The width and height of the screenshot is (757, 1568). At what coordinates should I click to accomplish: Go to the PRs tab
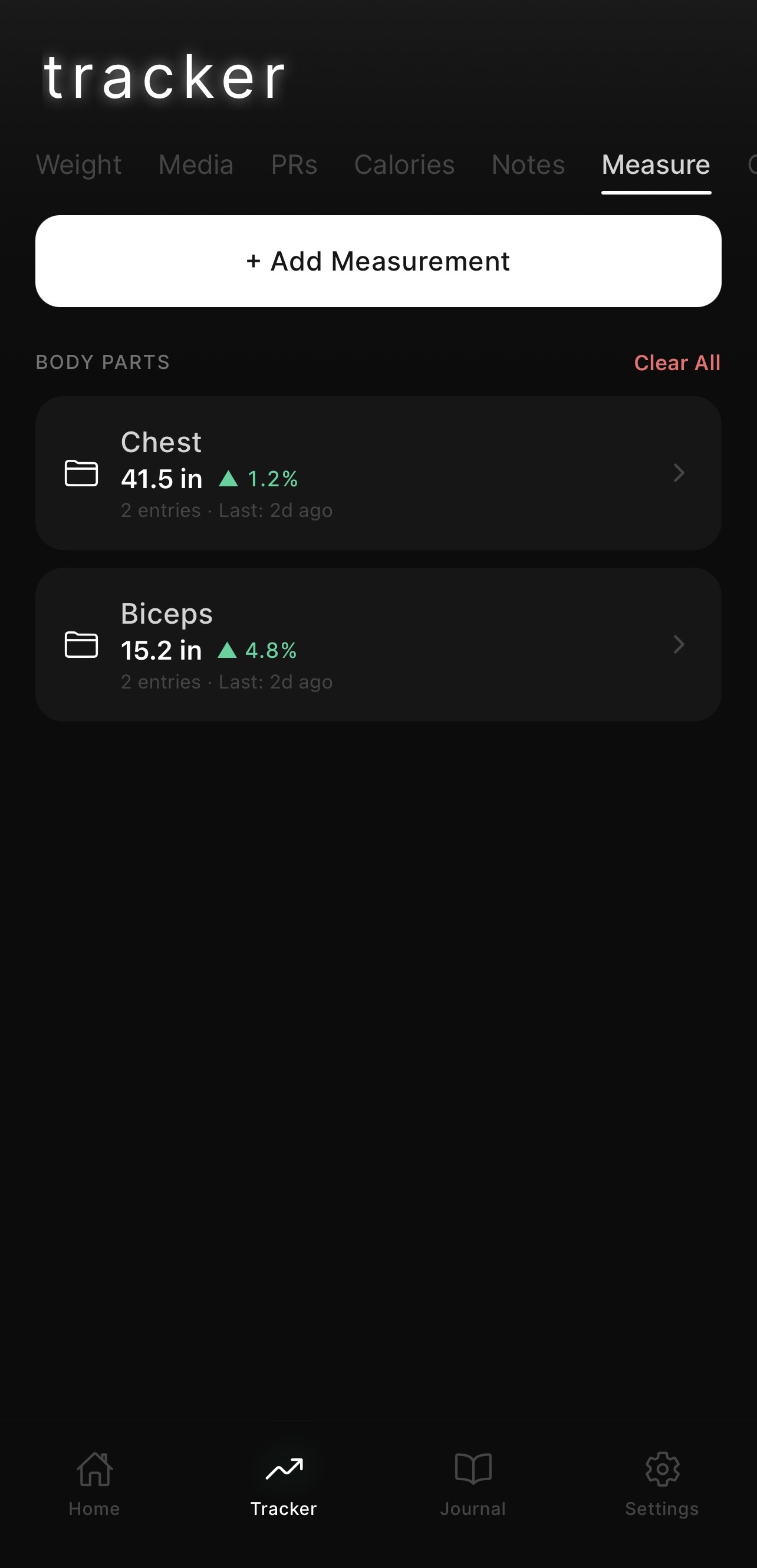(x=294, y=165)
